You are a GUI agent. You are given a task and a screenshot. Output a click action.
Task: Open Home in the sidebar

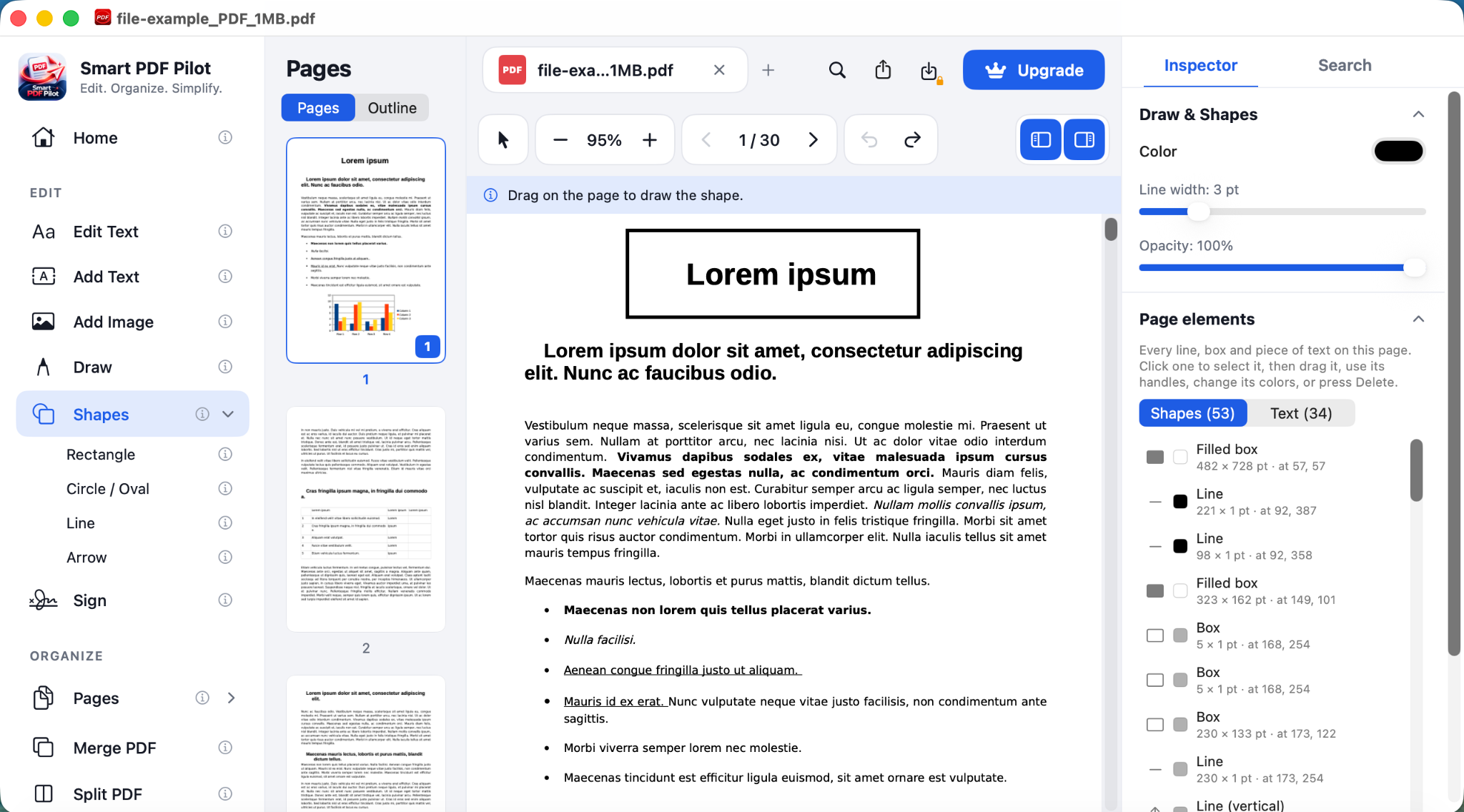click(x=132, y=138)
